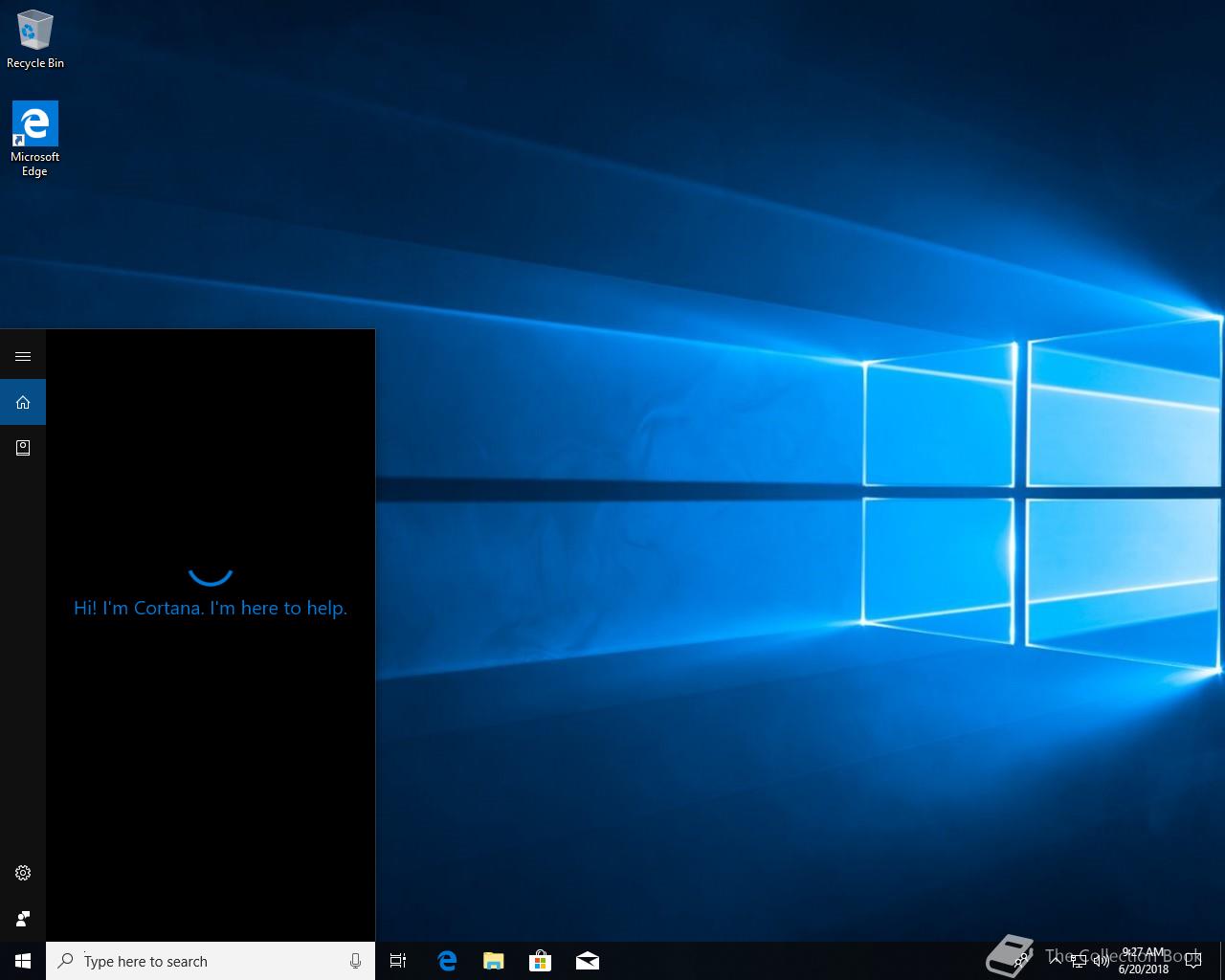Open the clock showing 9:27 AM
The image size is (1225, 980).
(1144, 961)
